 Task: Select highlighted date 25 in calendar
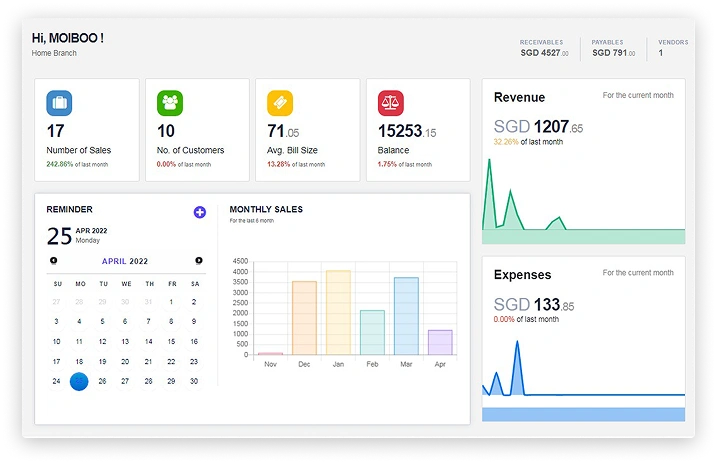[x=79, y=381]
